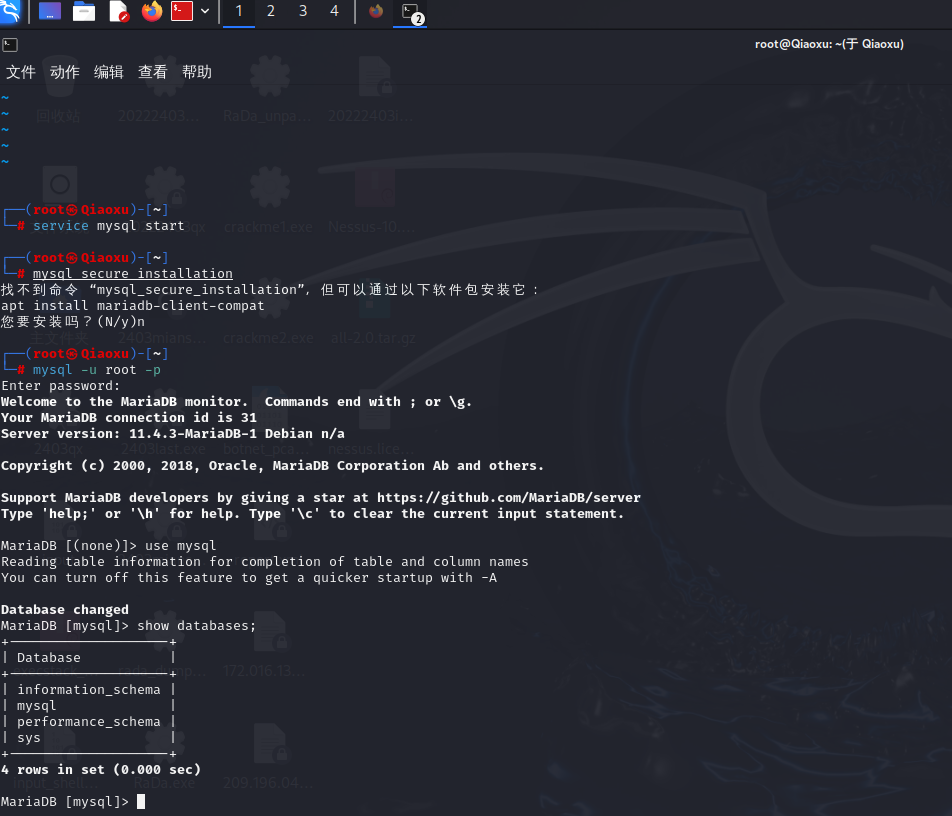The width and height of the screenshot is (952, 816).
Task: Focus the Firefox window in taskbar
Action: tap(376, 12)
